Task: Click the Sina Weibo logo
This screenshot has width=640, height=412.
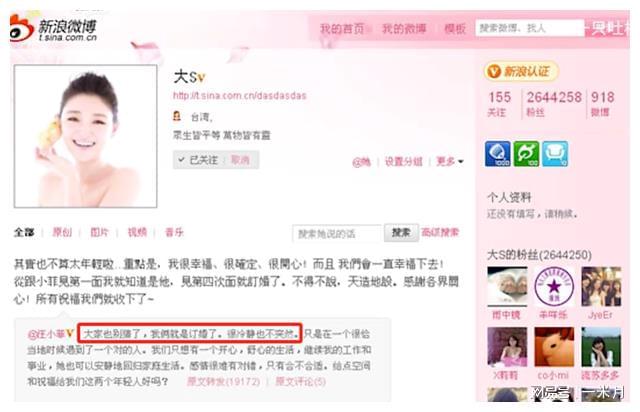Action: (x=53, y=28)
